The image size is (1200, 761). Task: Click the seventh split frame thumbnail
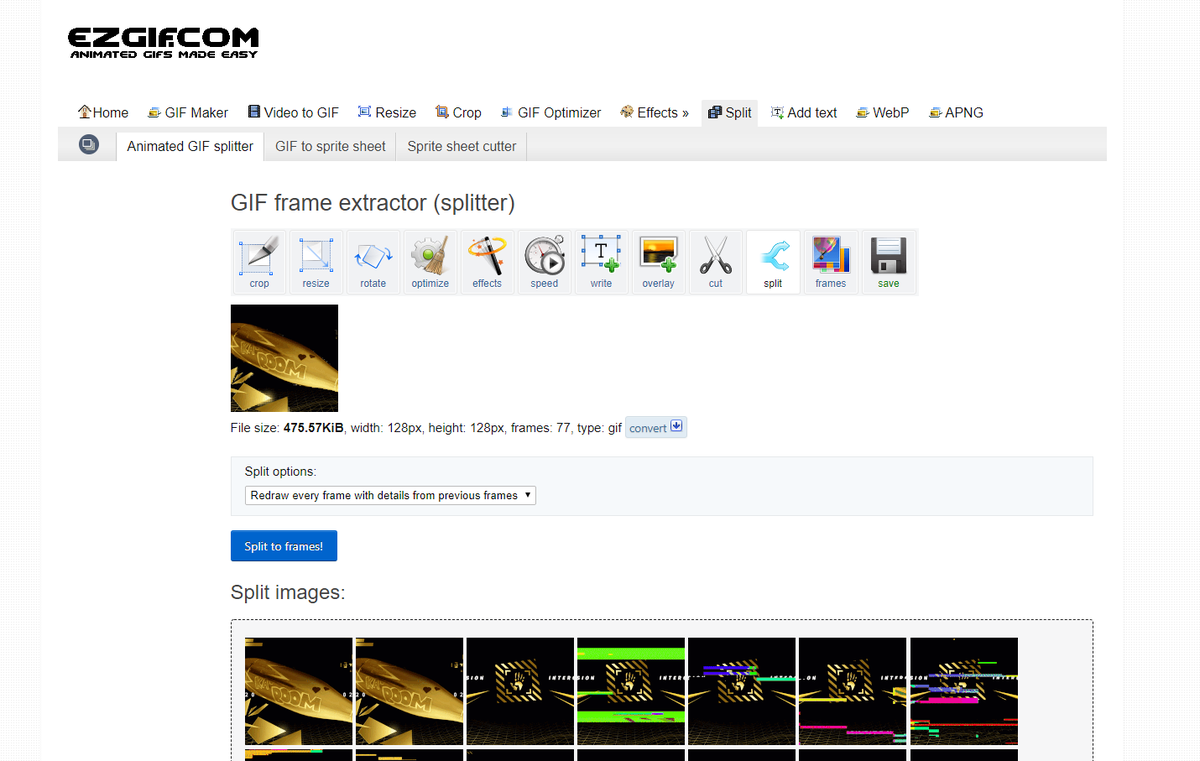tap(964, 691)
